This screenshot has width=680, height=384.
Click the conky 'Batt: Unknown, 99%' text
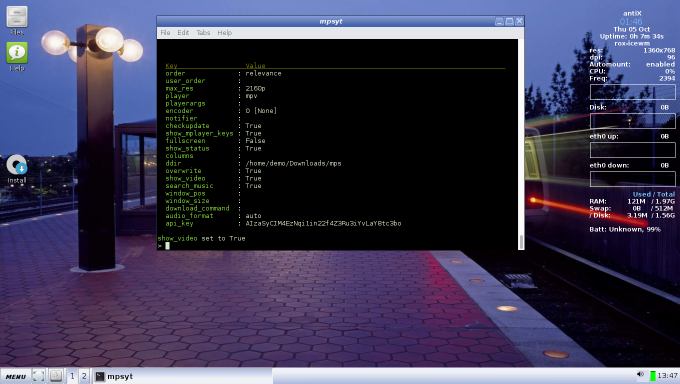coord(625,229)
